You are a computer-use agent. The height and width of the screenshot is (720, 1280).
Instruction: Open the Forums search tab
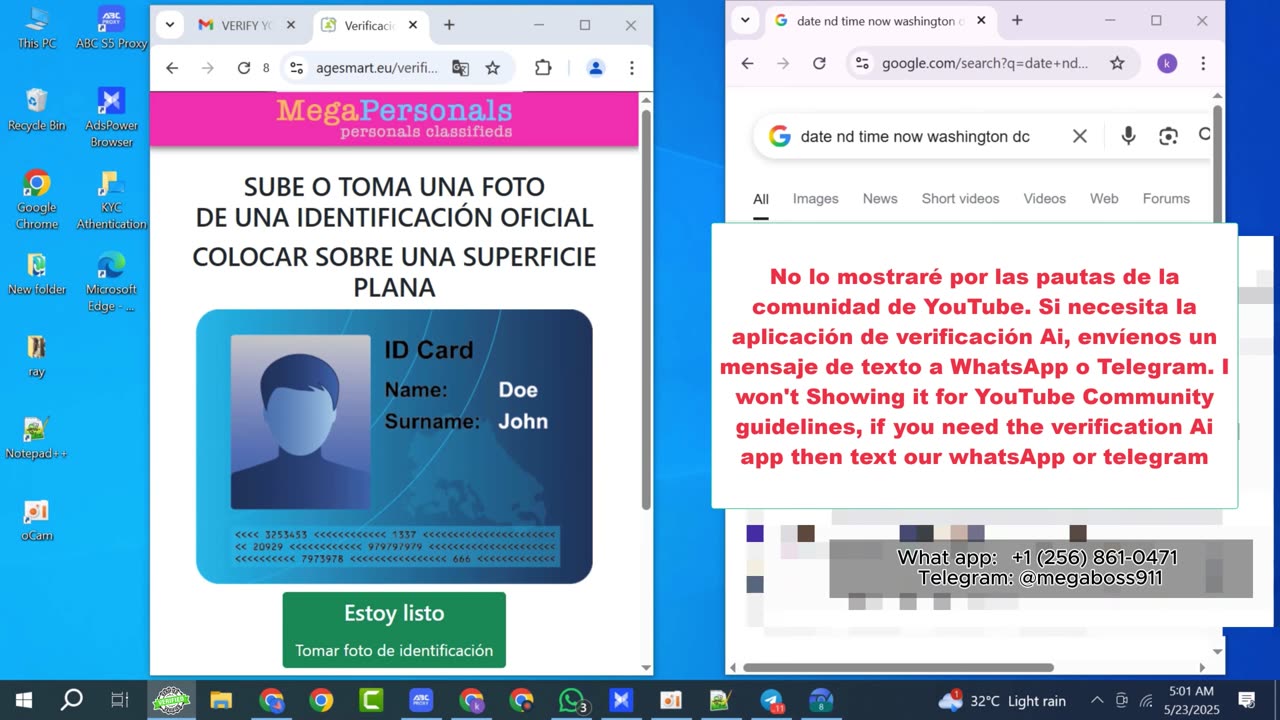[1166, 199]
